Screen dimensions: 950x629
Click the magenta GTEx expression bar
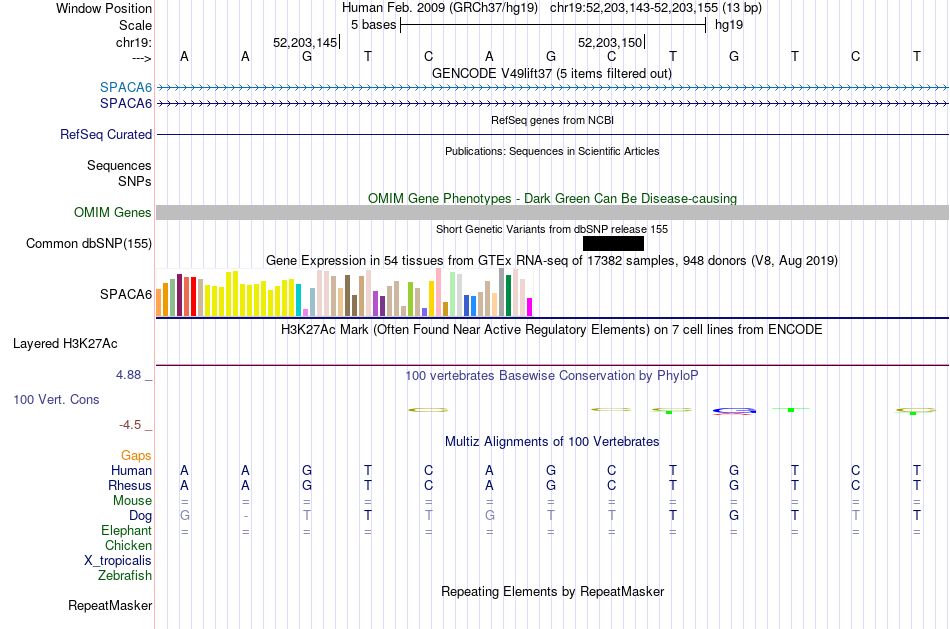(530, 307)
